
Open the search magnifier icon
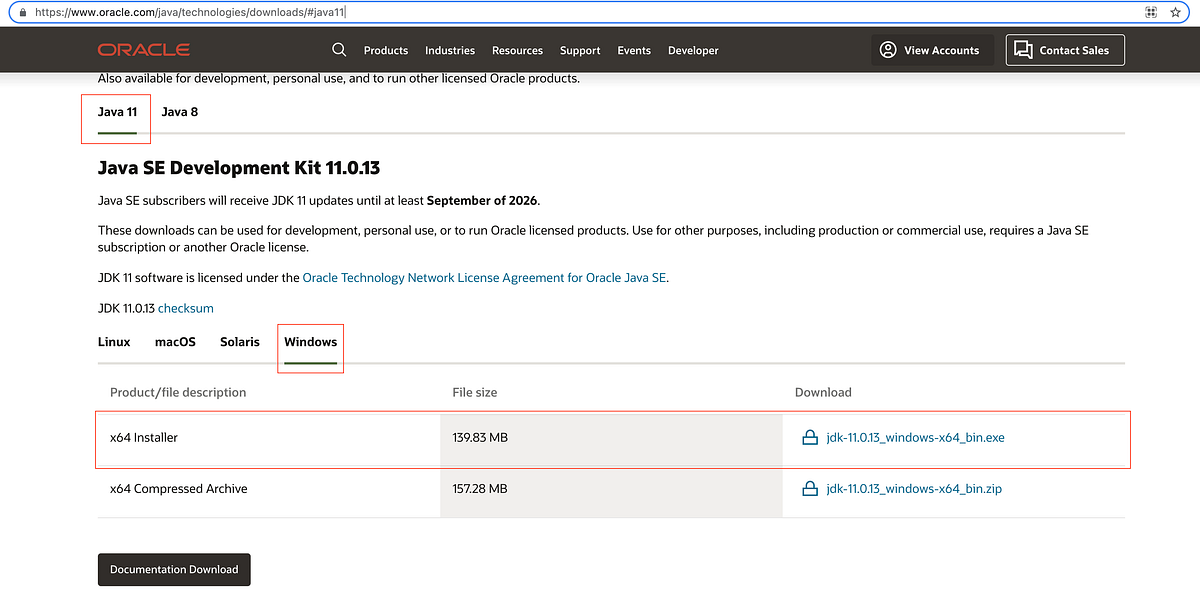[x=339, y=49]
